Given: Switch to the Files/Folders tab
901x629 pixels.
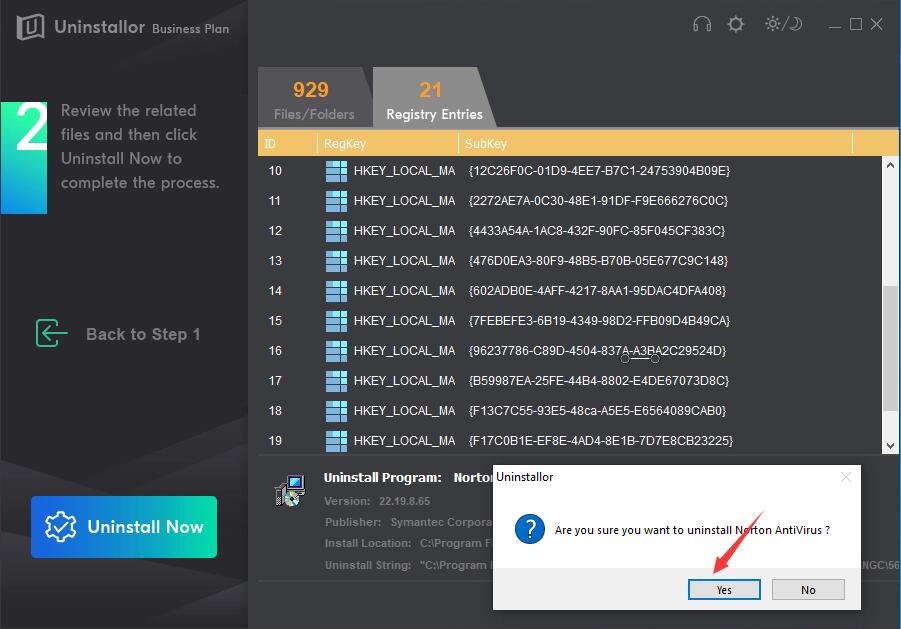Looking at the screenshot, I should tap(314, 98).
